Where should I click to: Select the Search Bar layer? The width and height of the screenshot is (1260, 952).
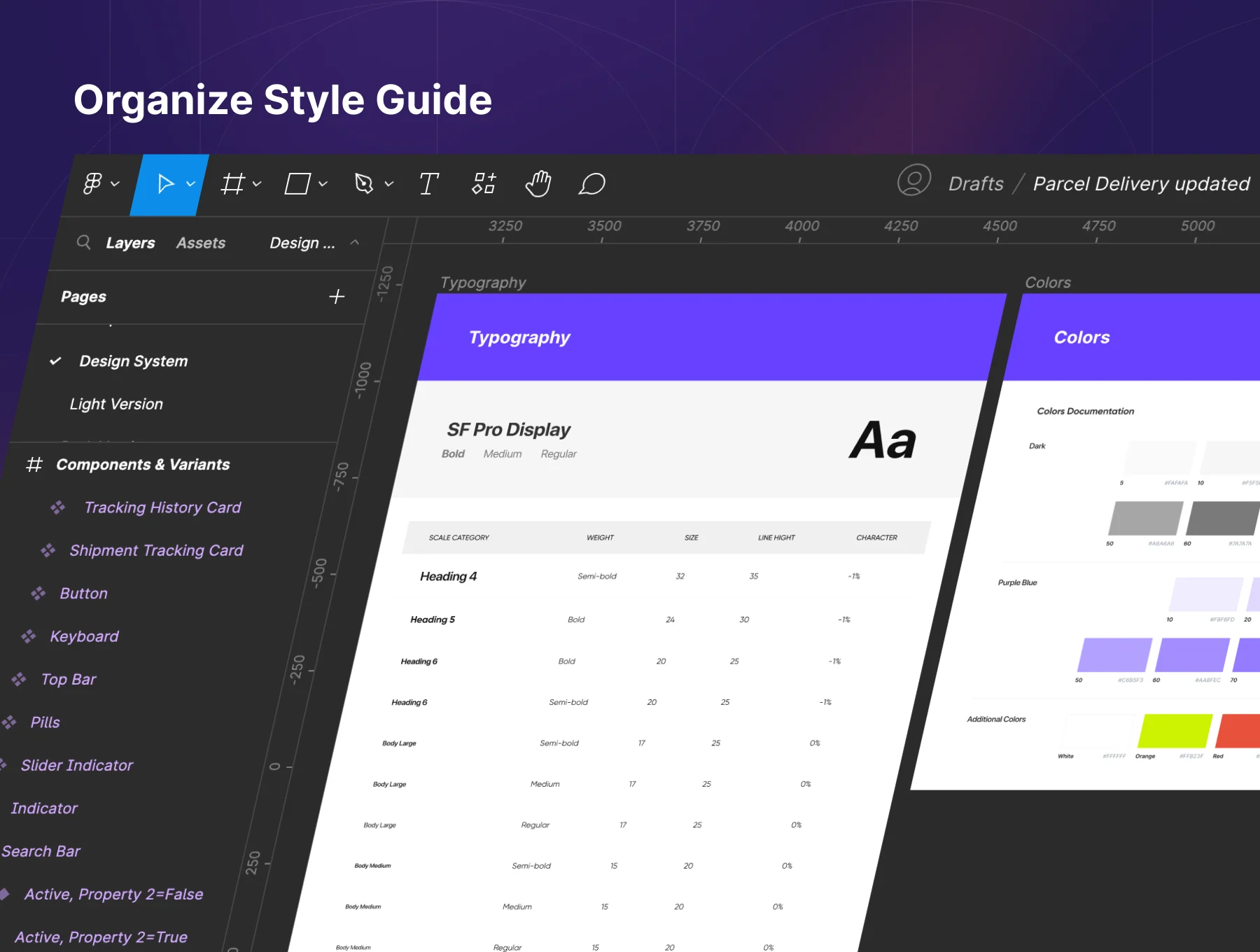(41, 851)
